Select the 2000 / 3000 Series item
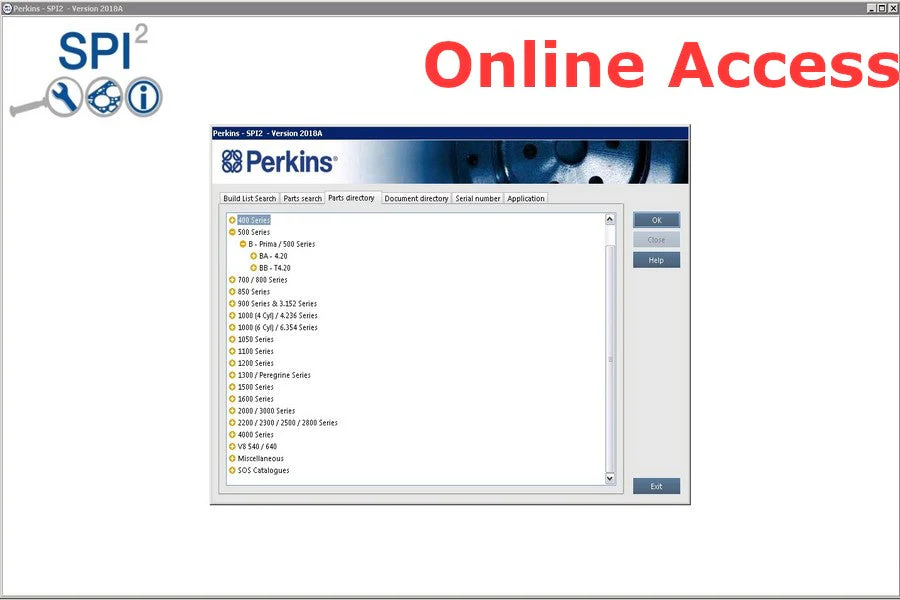Screen dimensions: 900x600 pyautogui.click(x=266, y=411)
